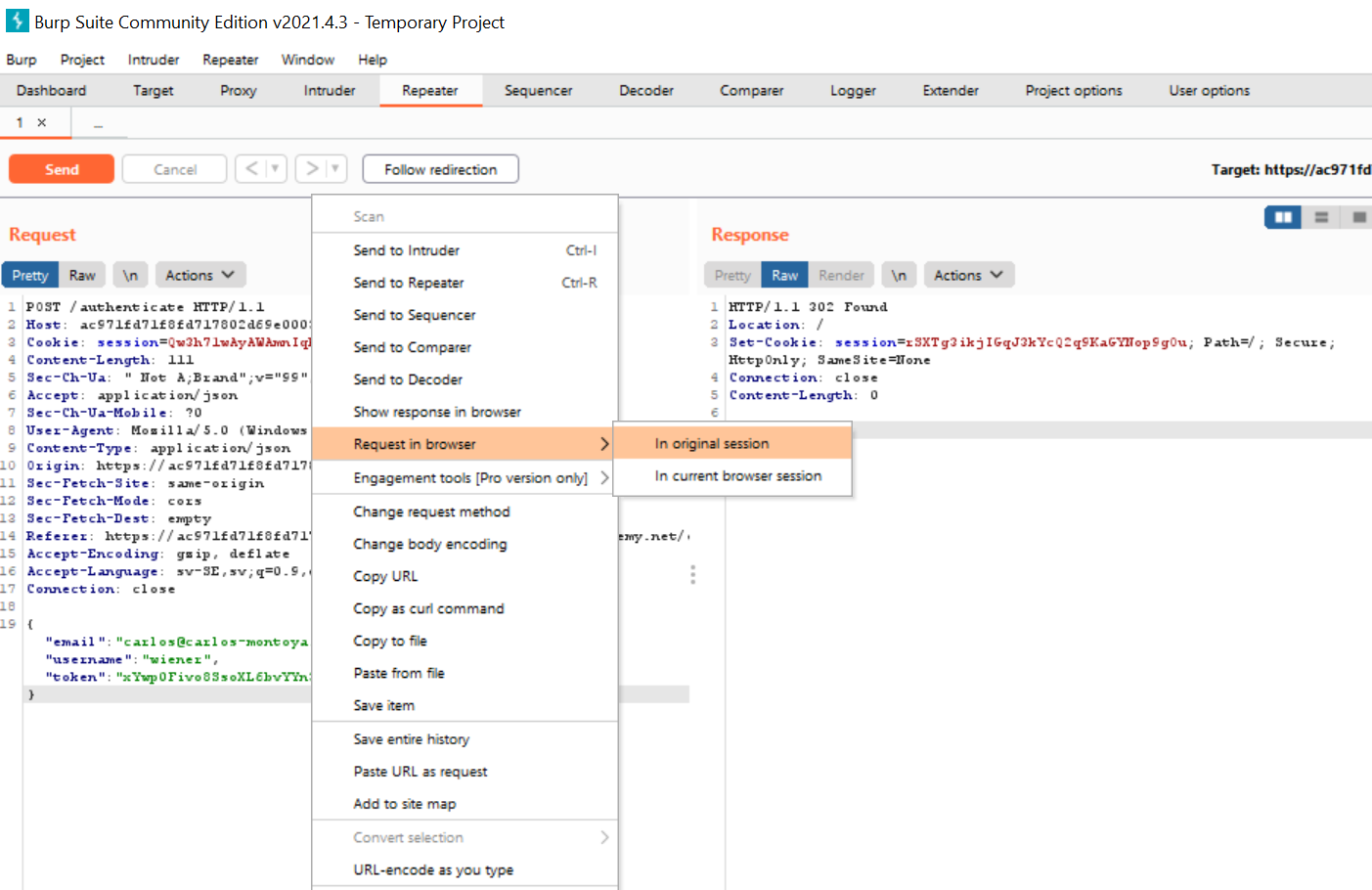Switch Response view to Pretty
Screen dimensions: 1372x890
point(732,275)
